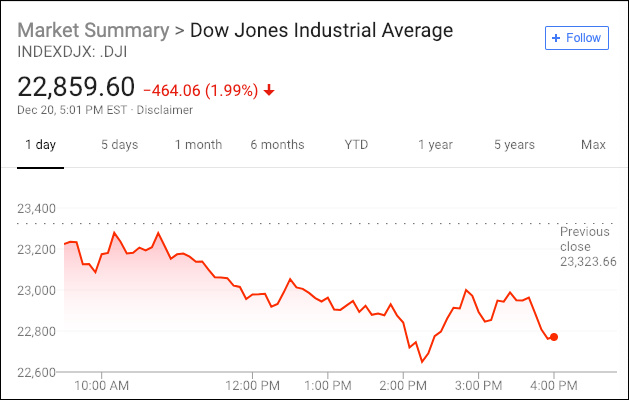Select the YTD tab
629x400 pixels.
tap(356, 145)
